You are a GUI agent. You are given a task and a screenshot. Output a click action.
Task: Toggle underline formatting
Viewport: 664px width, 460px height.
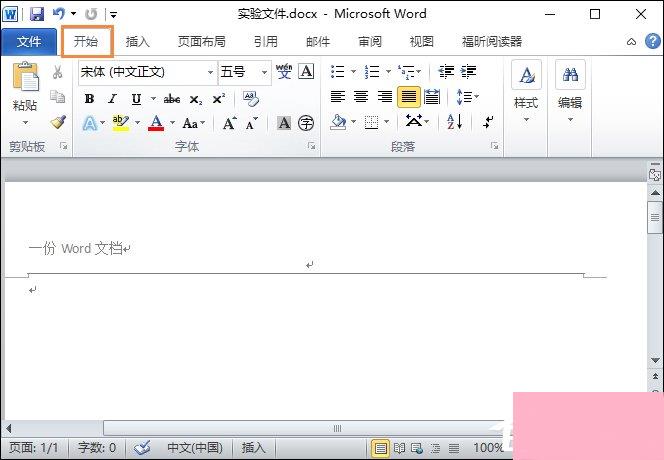[136, 99]
